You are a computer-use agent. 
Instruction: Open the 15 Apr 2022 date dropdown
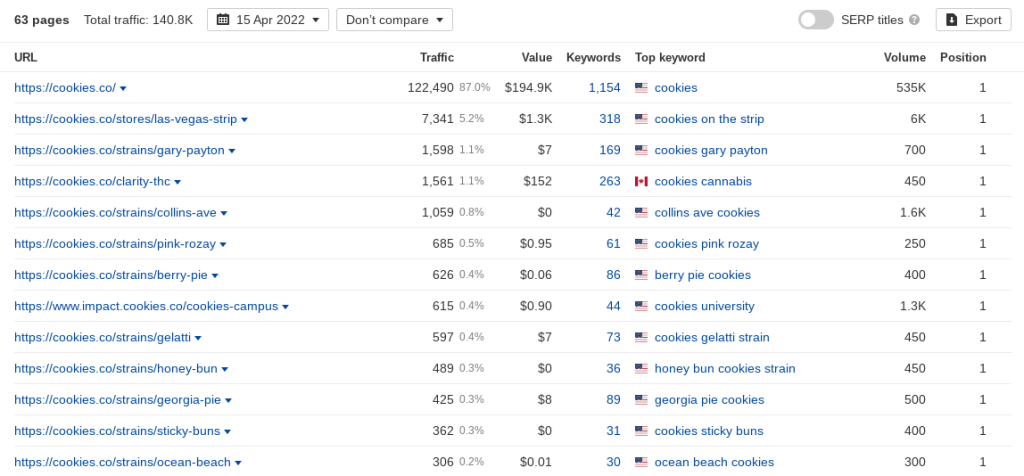pos(268,20)
